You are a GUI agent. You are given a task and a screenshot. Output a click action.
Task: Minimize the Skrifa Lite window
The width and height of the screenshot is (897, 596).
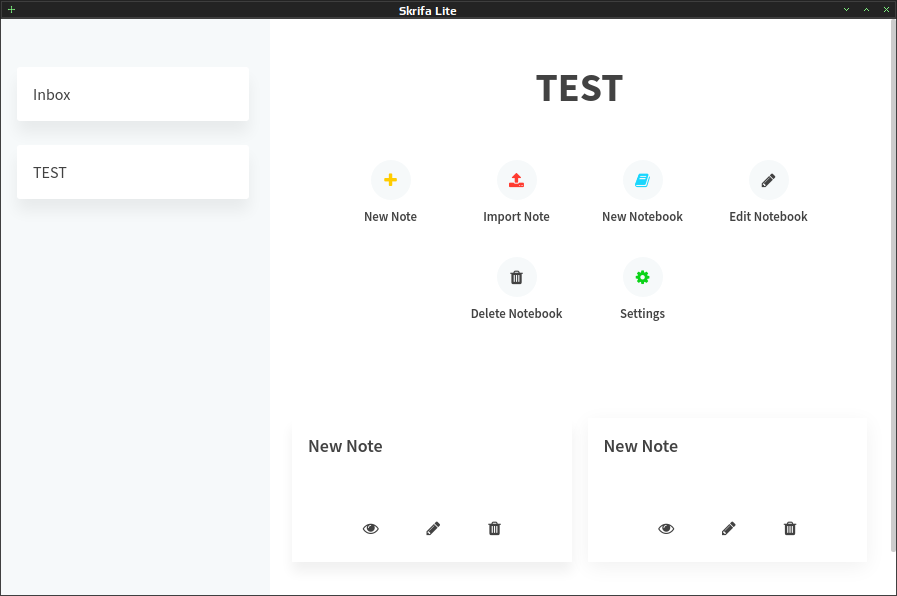click(847, 10)
